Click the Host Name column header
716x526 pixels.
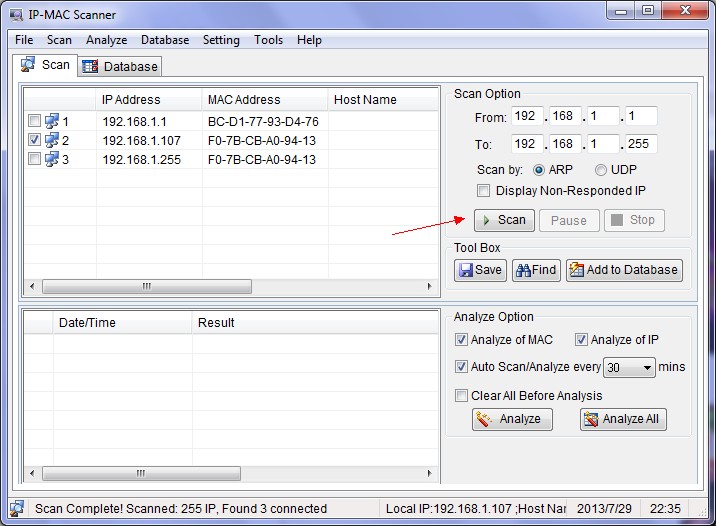click(383, 100)
